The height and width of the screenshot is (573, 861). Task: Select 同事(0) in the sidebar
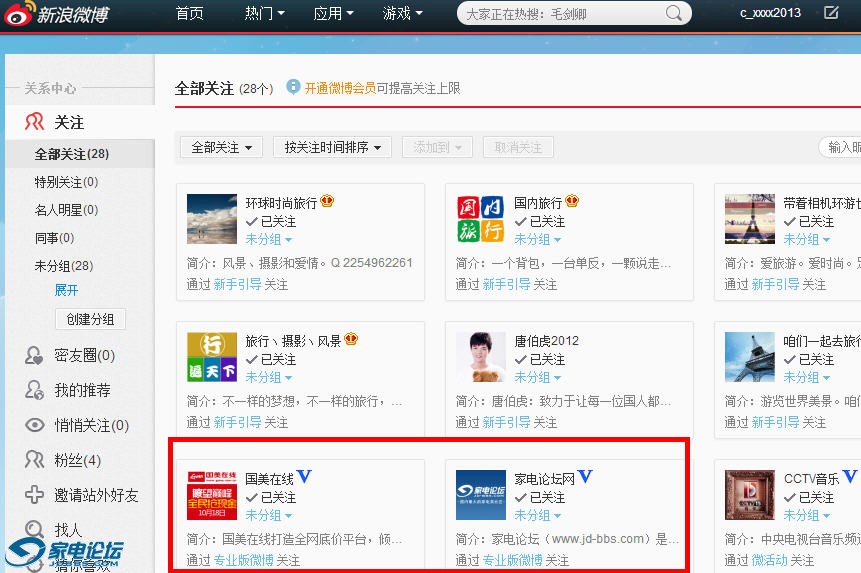(x=54, y=238)
